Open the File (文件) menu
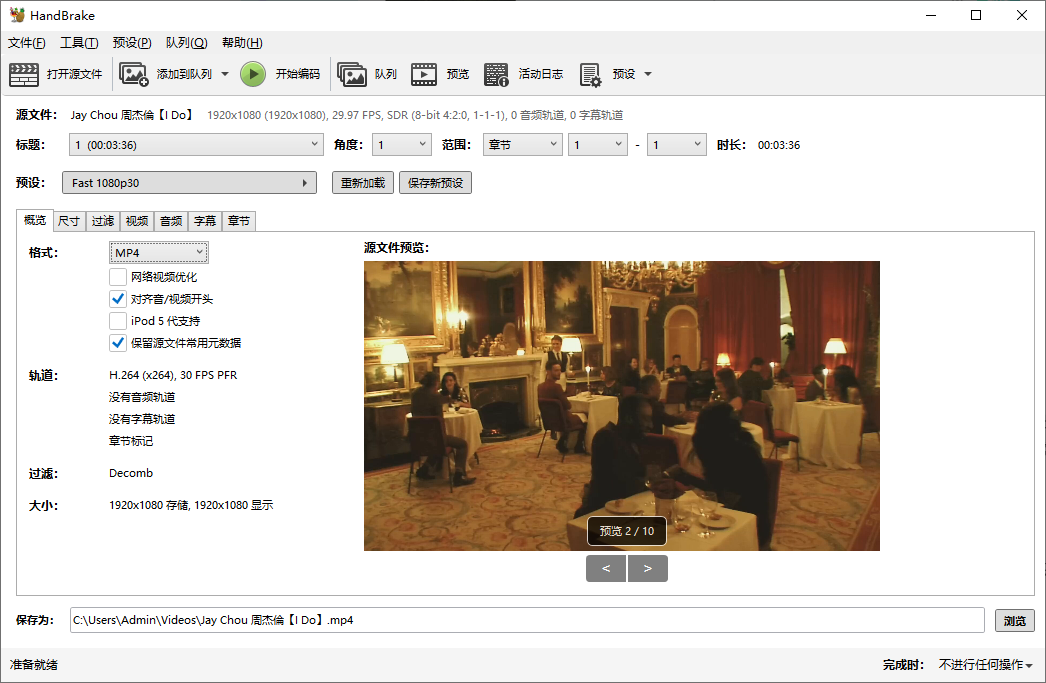The image size is (1046, 683). pyautogui.click(x=27, y=43)
